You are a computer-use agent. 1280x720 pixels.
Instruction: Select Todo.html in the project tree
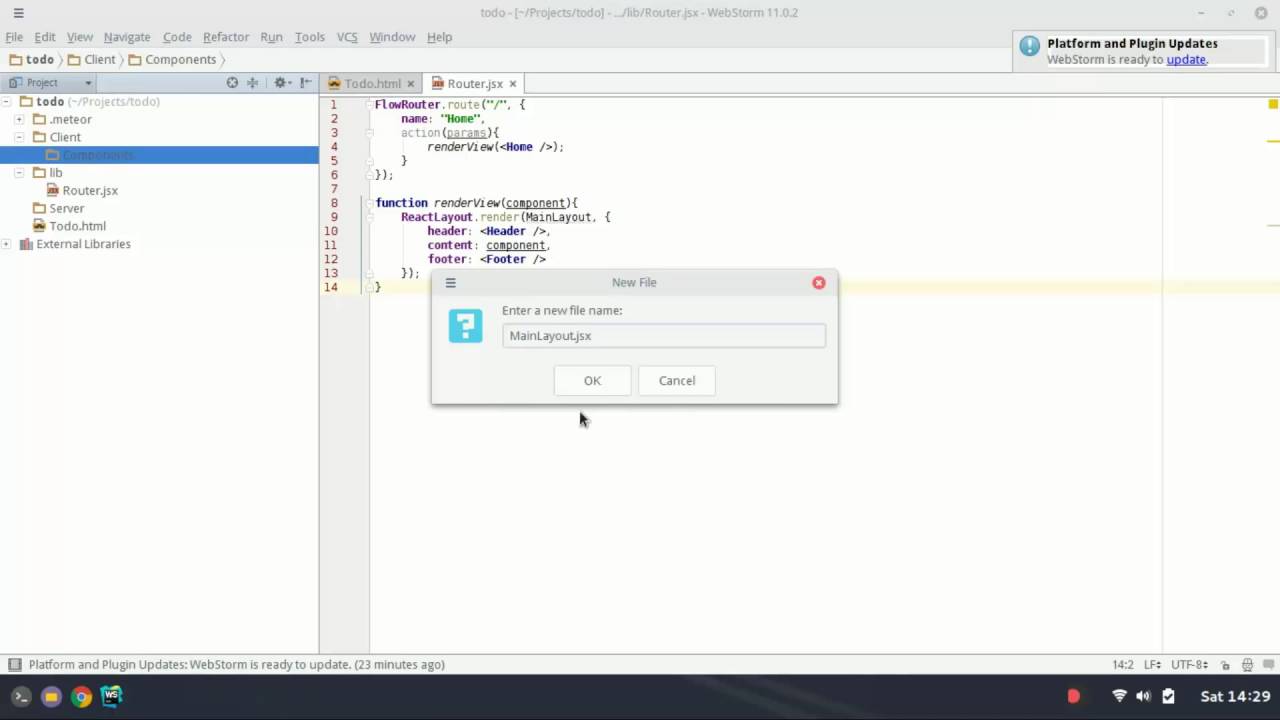coord(77,226)
